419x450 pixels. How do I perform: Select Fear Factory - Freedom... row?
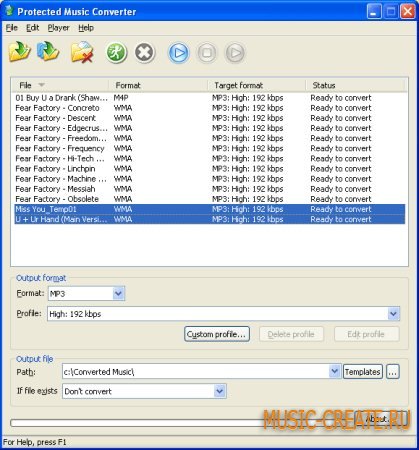click(210, 138)
